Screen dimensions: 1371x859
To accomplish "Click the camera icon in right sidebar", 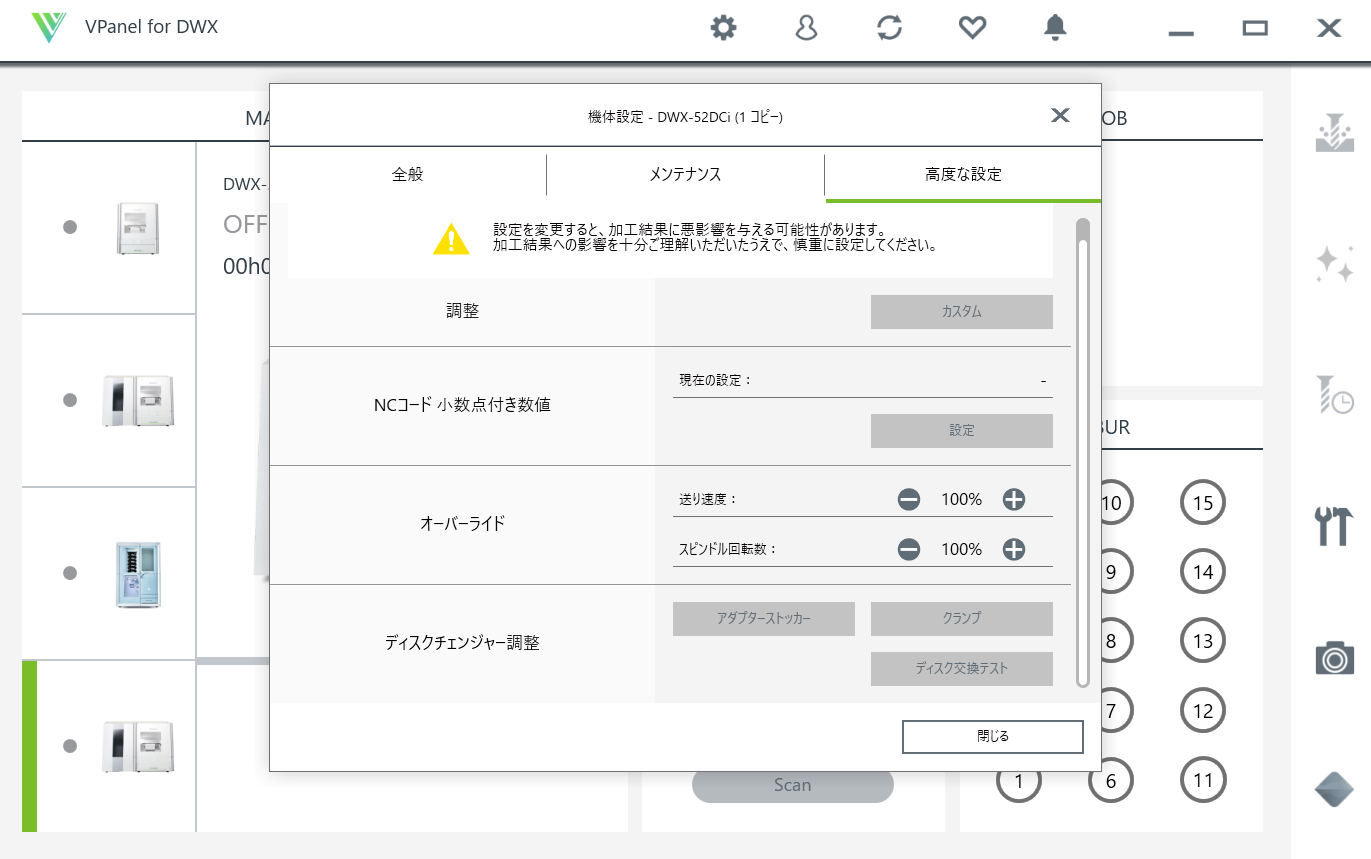I will pos(1334,658).
